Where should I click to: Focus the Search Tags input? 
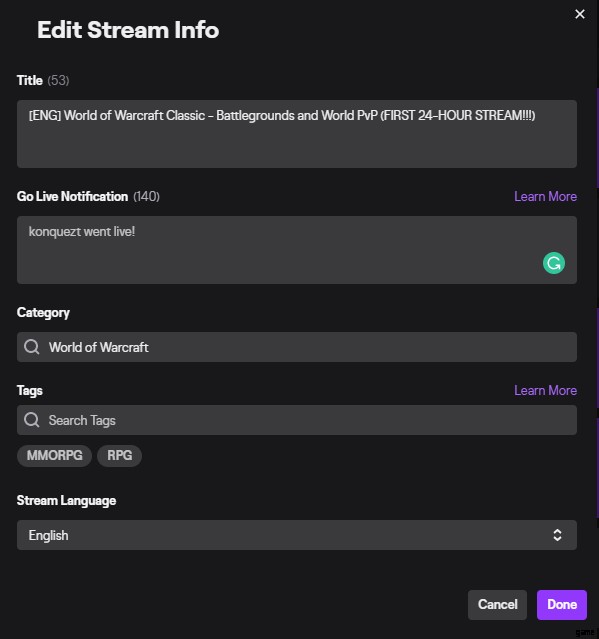(x=297, y=420)
